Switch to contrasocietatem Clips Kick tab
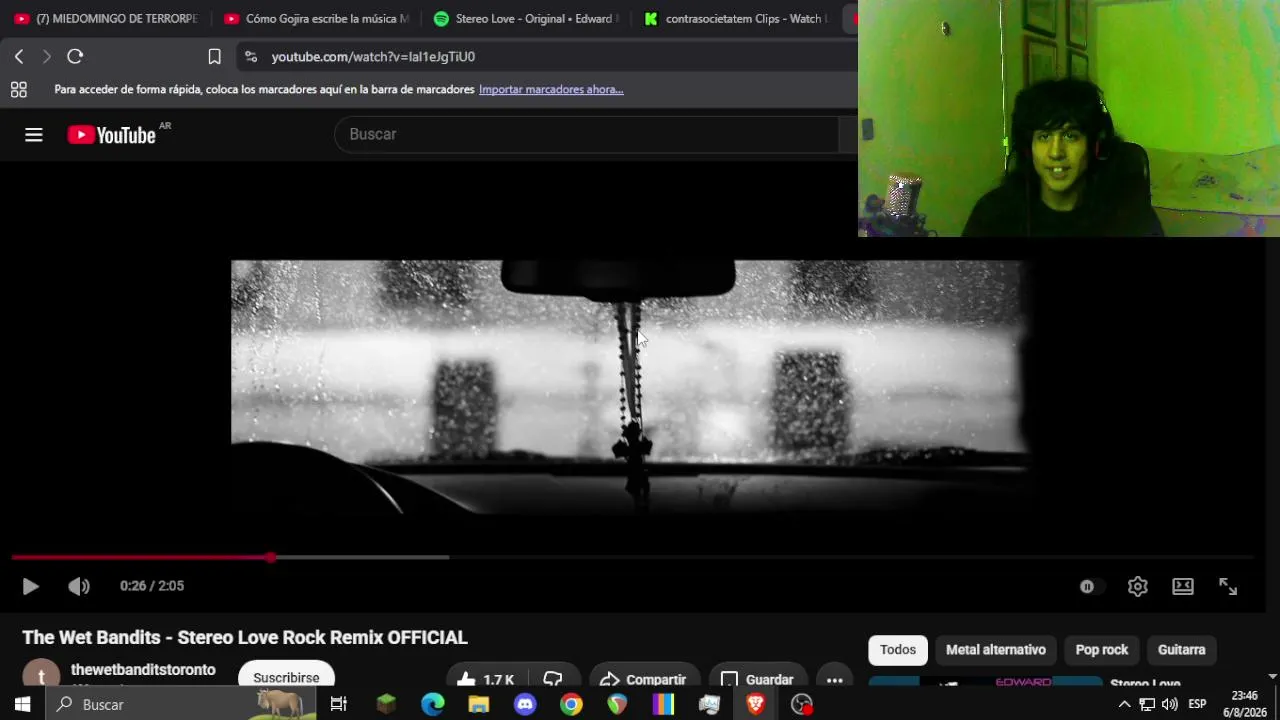Image resolution: width=1280 pixels, height=720 pixels. pyautogui.click(x=736, y=19)
